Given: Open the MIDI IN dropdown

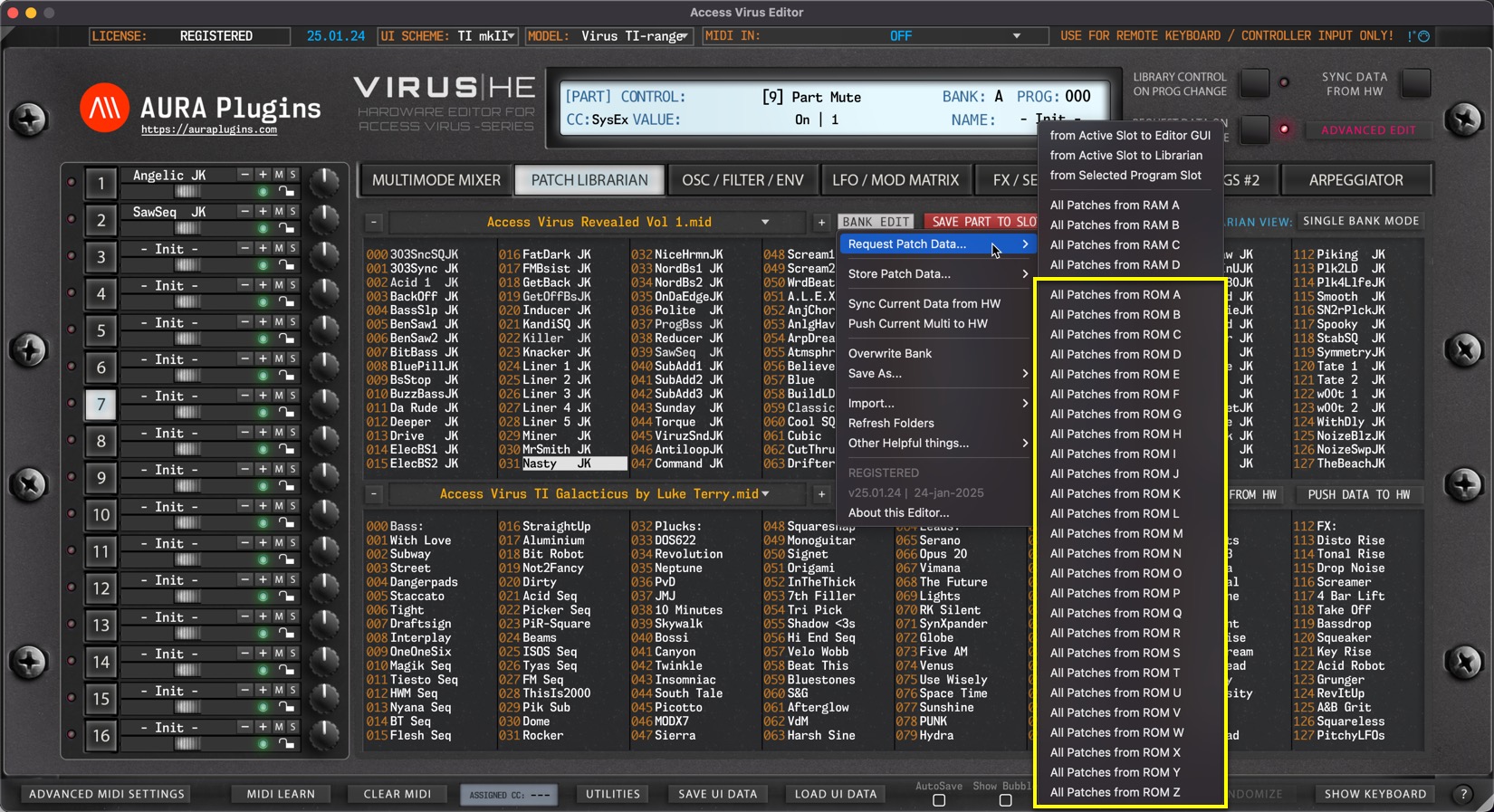Looking at the screenshot, I should pyautogui.click(x=1016, y=36).
